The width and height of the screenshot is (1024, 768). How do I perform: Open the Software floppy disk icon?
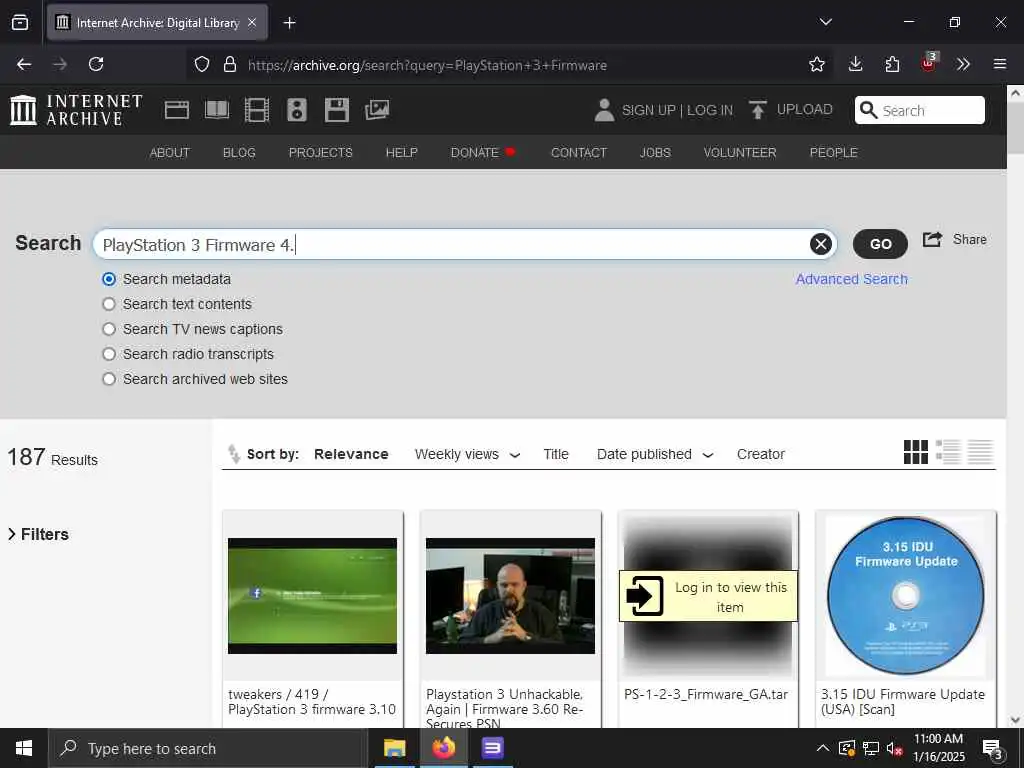[x=337, y=110]
